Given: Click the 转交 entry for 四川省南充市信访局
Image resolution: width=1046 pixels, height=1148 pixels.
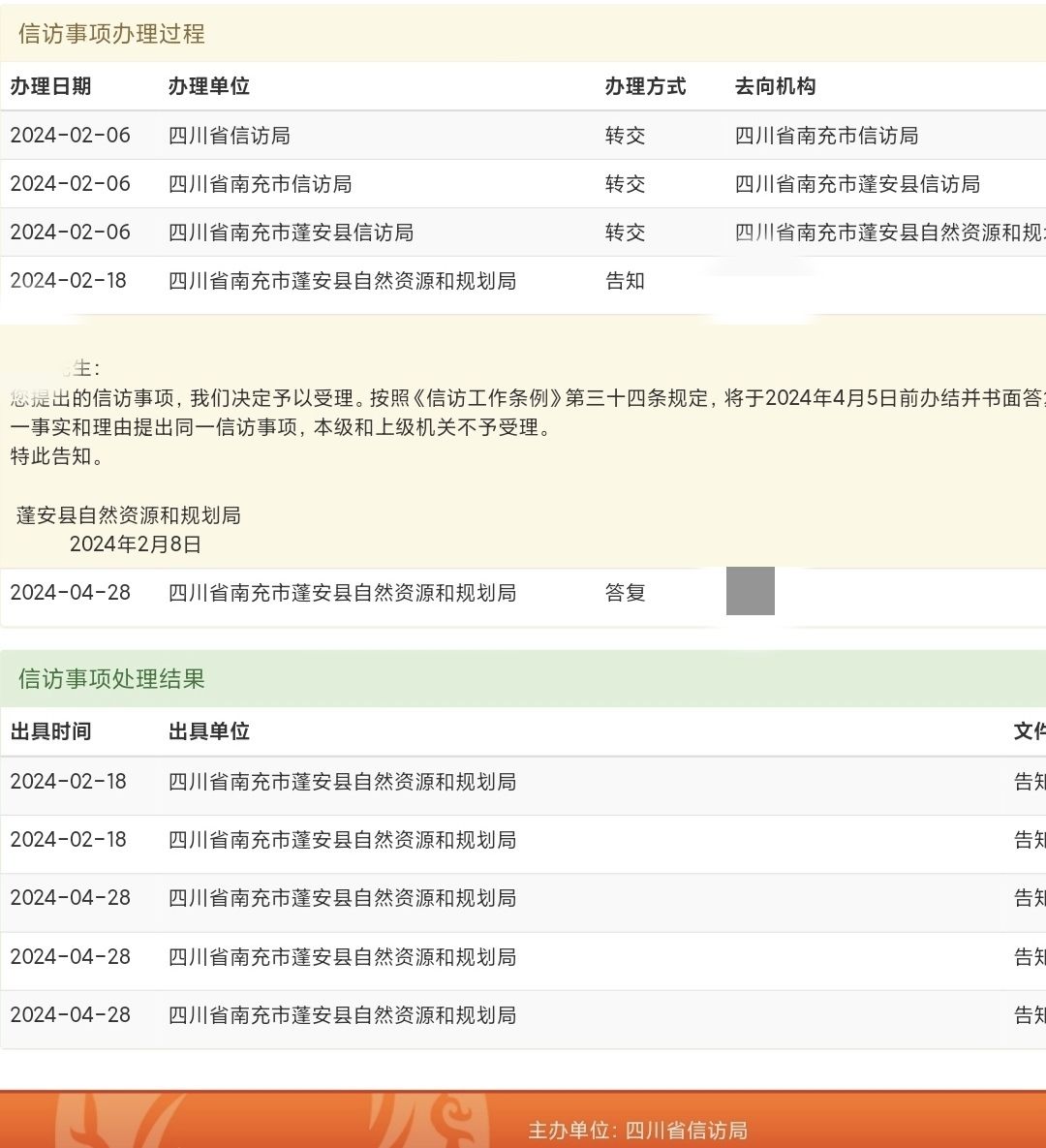Looking at the screenshot, I should (625, 184).
